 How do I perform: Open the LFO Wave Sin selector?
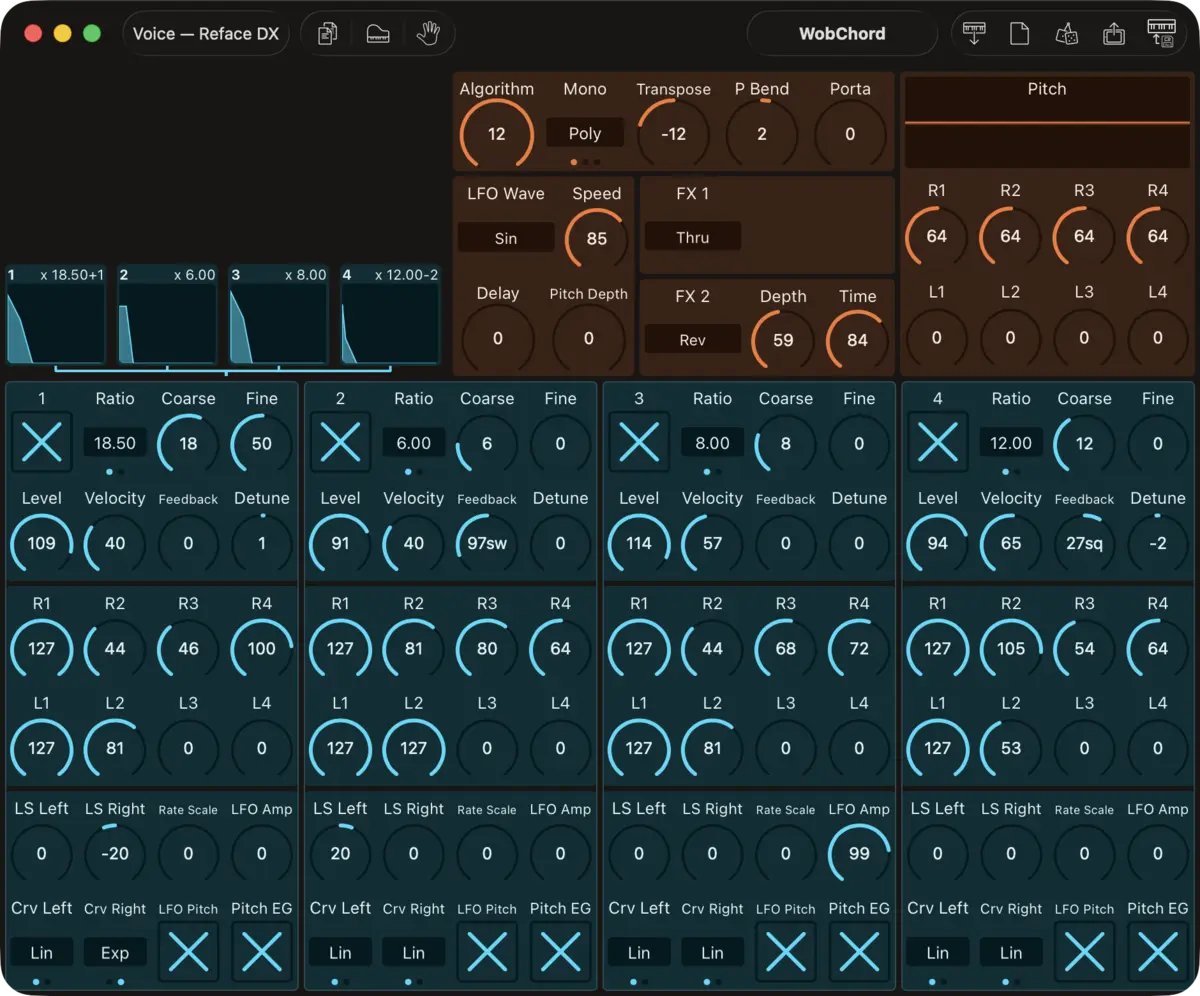506,238
